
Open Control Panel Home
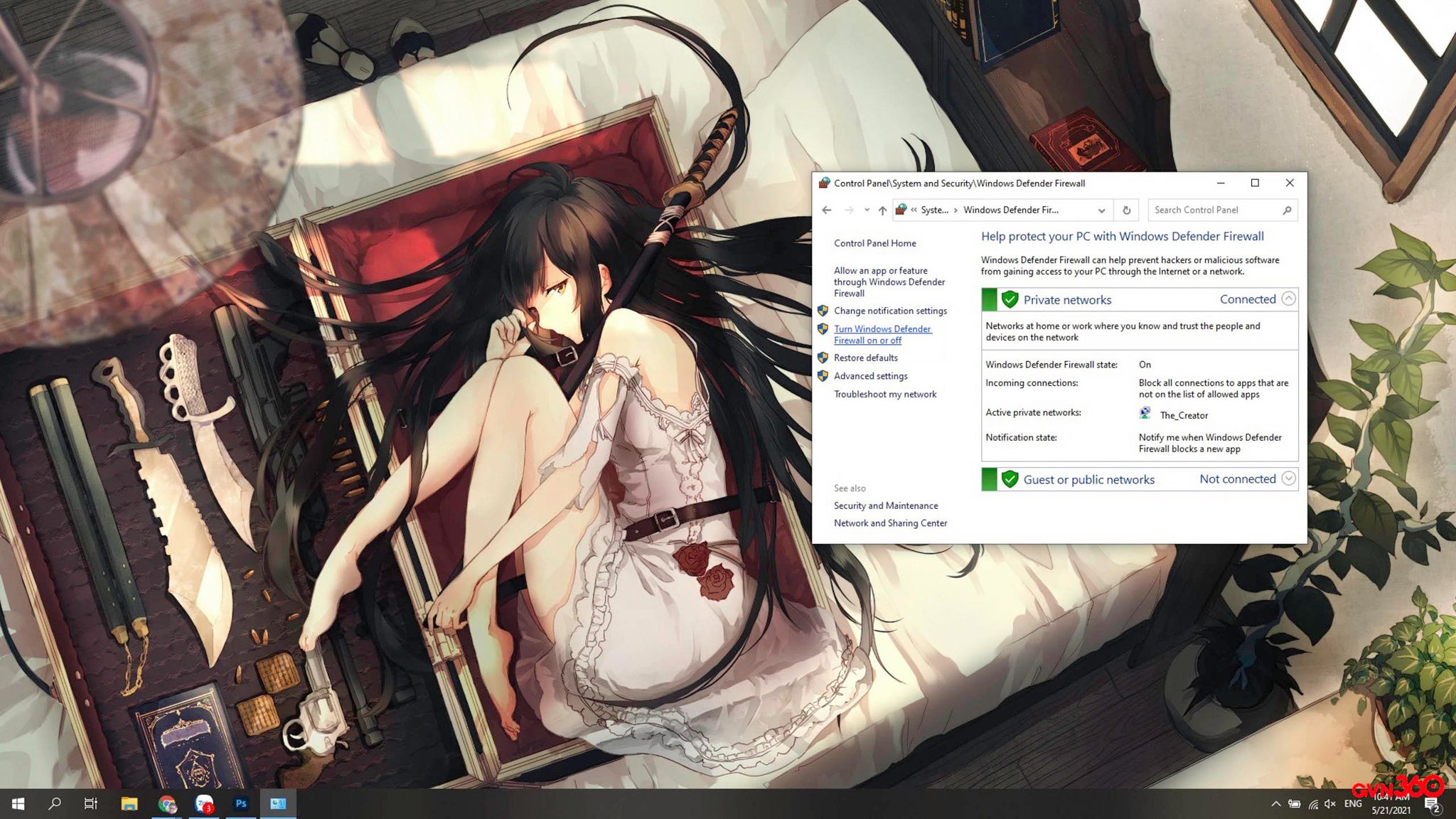[x=874, y=243]
